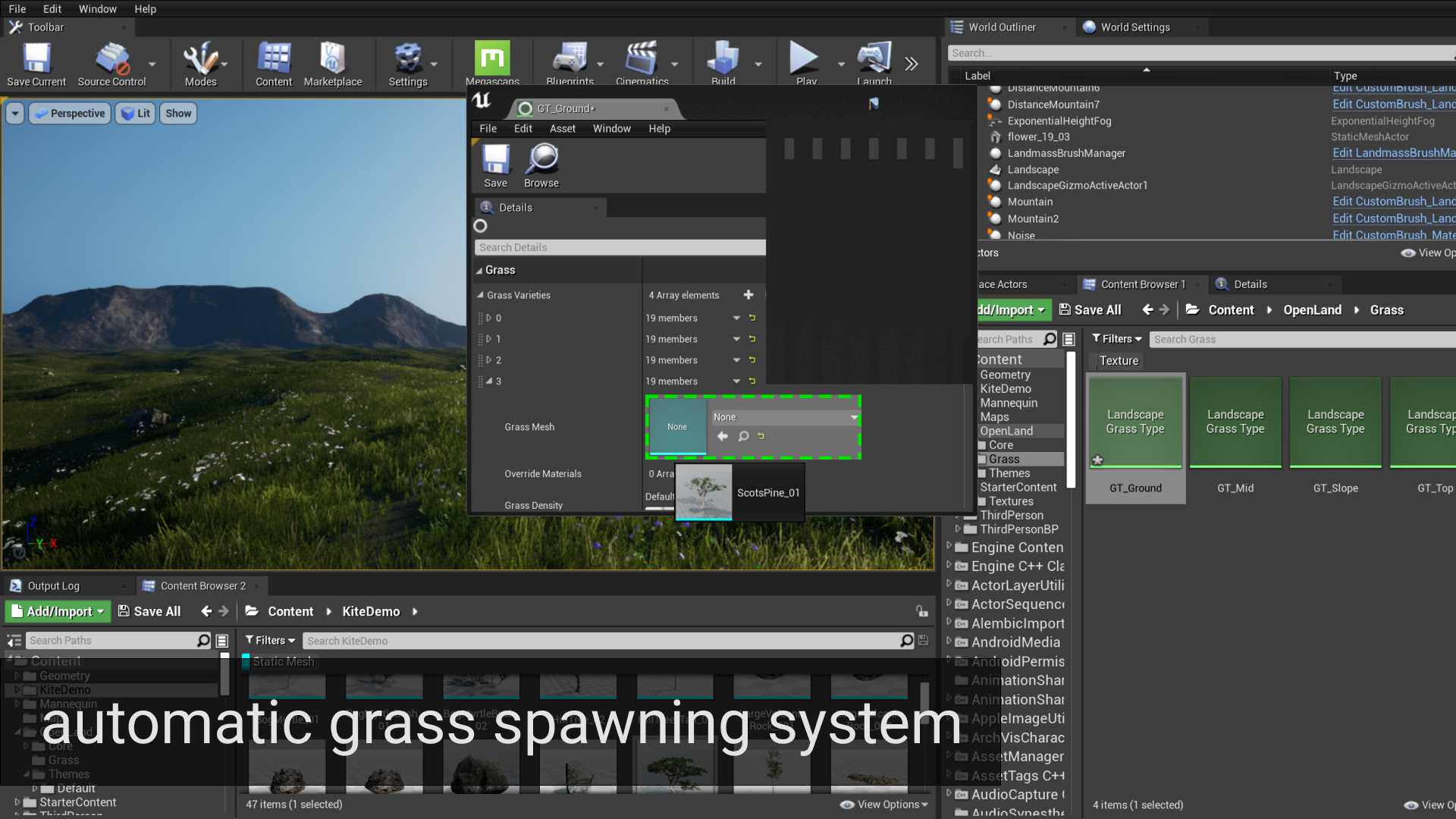Add a Grass Varieties array element with the plus icon
The width and height of the screenshot is (1456, 819).
coord(748,295)
